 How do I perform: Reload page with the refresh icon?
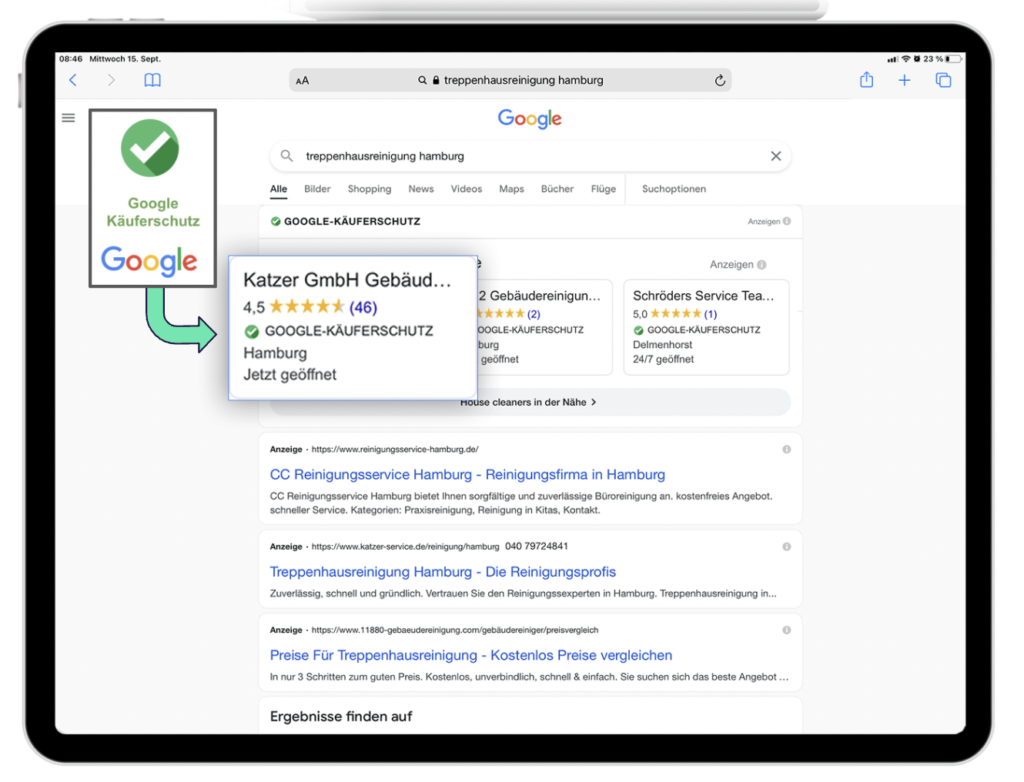(x=720, y=81)
